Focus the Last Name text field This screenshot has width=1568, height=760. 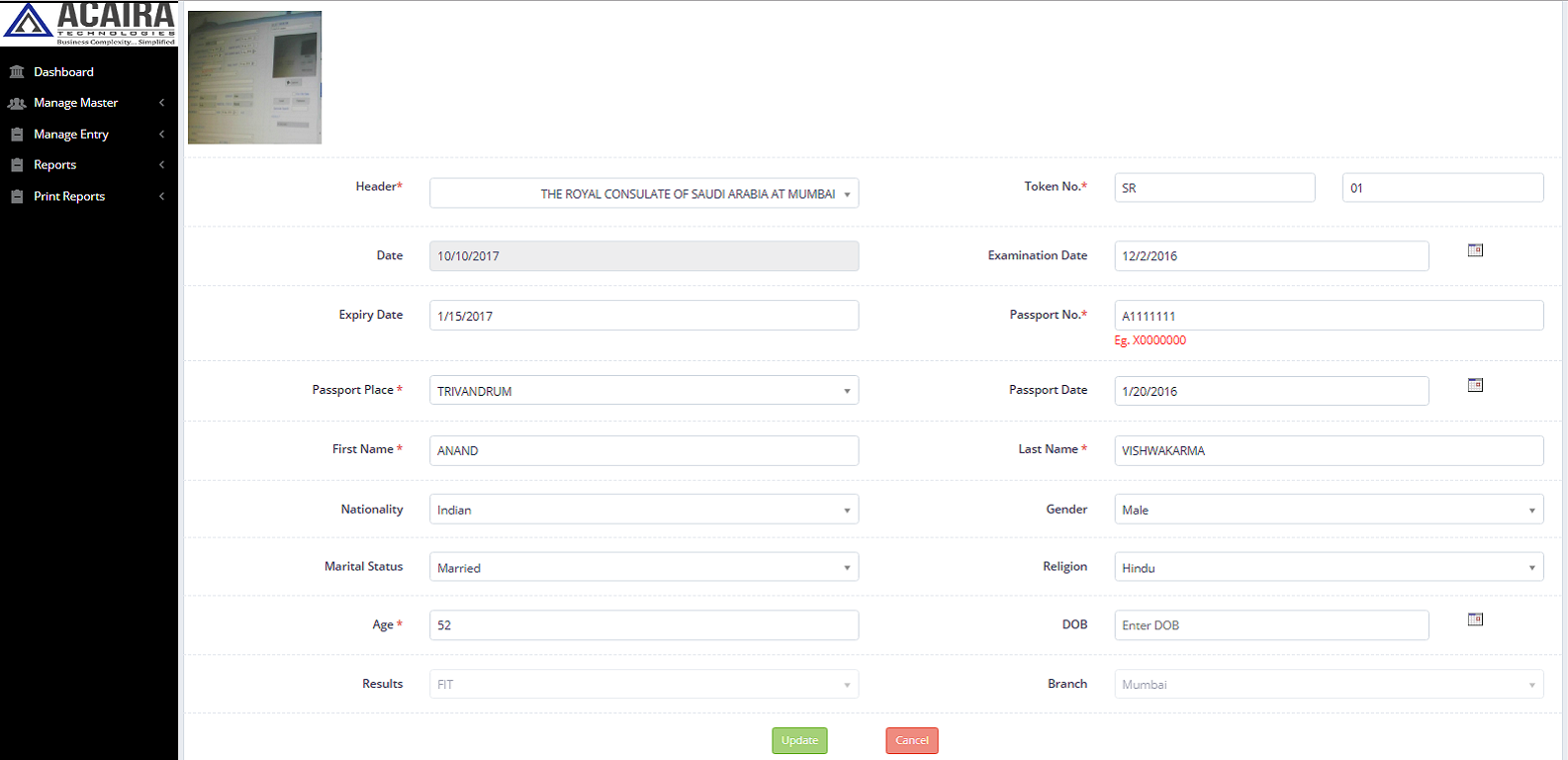coord(1328,450)
